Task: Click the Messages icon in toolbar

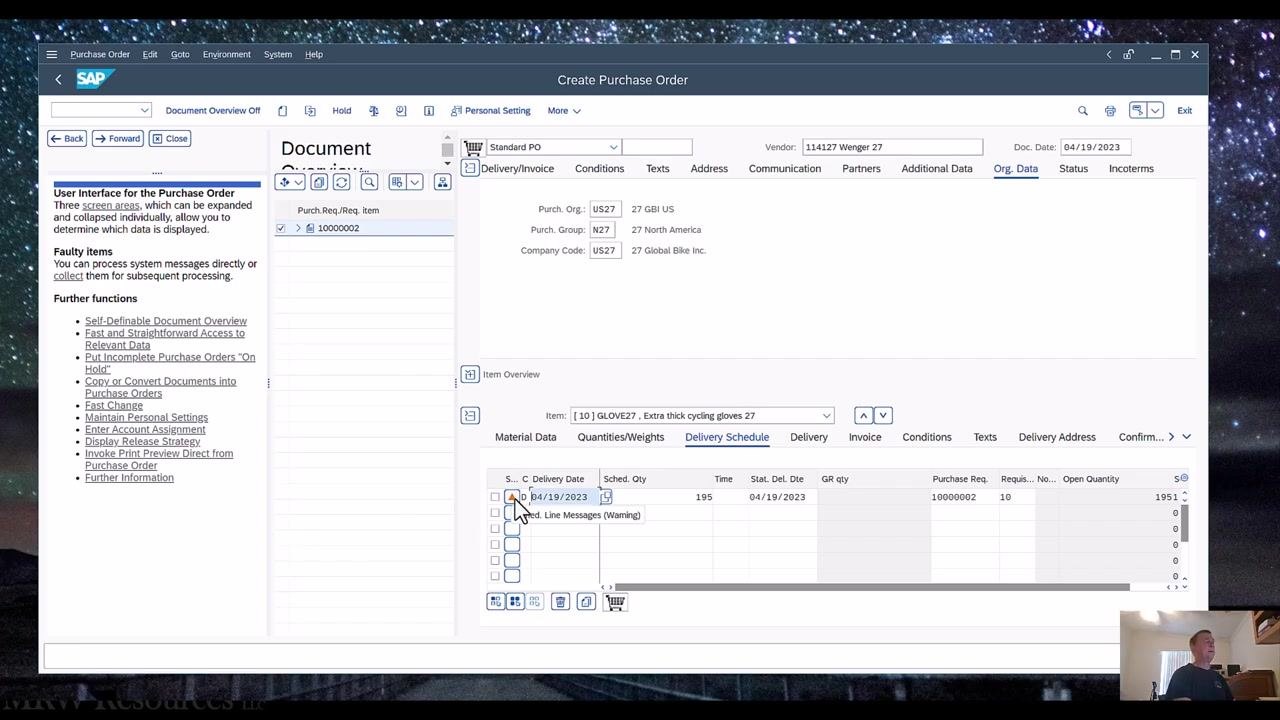Action: [401, 111]
